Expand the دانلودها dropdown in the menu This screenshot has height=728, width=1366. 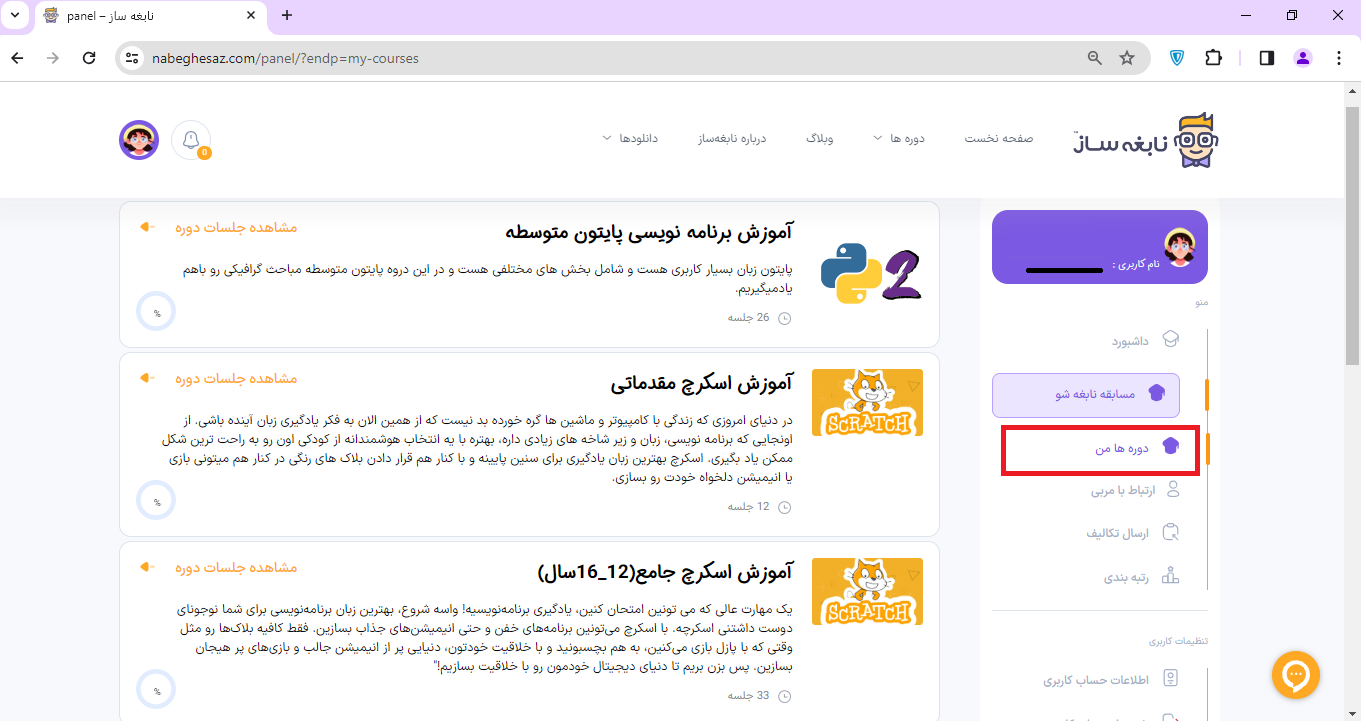tap(606, 138)
